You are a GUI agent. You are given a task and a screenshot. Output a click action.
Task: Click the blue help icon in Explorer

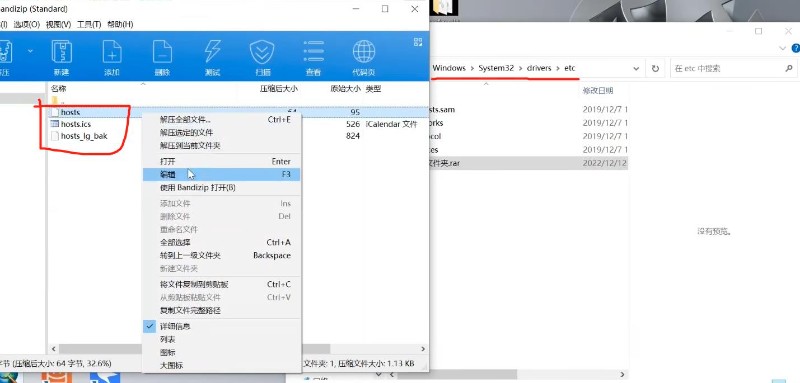pyautogui.click(x=795, y=48)
